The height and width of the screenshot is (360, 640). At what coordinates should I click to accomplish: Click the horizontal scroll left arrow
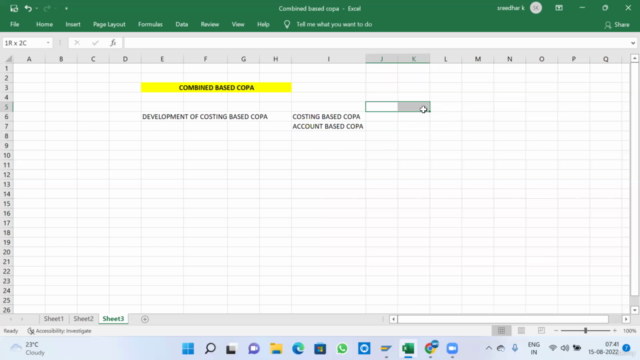pyautogui.click(x=393, y=319)
